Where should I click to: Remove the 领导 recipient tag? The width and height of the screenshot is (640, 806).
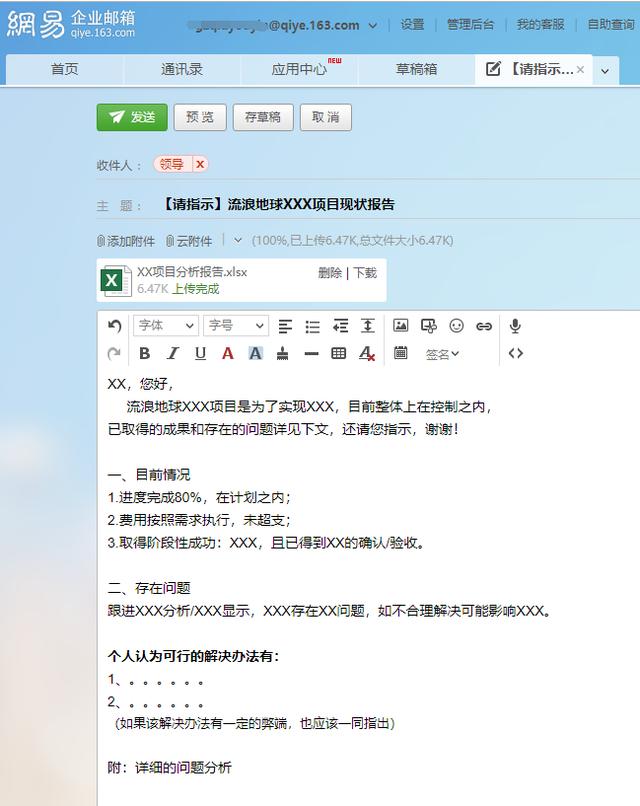tap(200, 164)
